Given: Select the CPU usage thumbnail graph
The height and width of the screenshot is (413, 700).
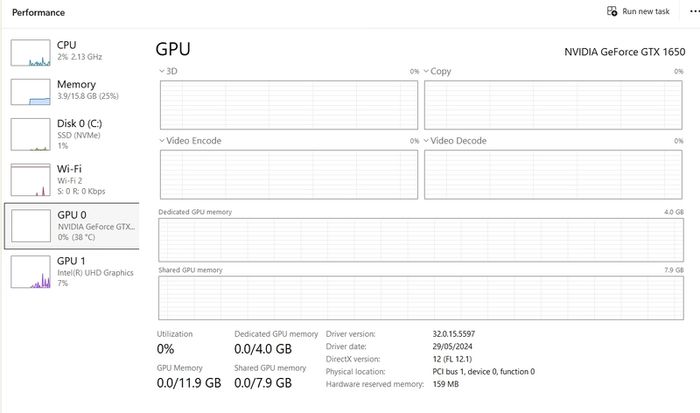Looking at the screenshot, I should click(x=30, y=53).
